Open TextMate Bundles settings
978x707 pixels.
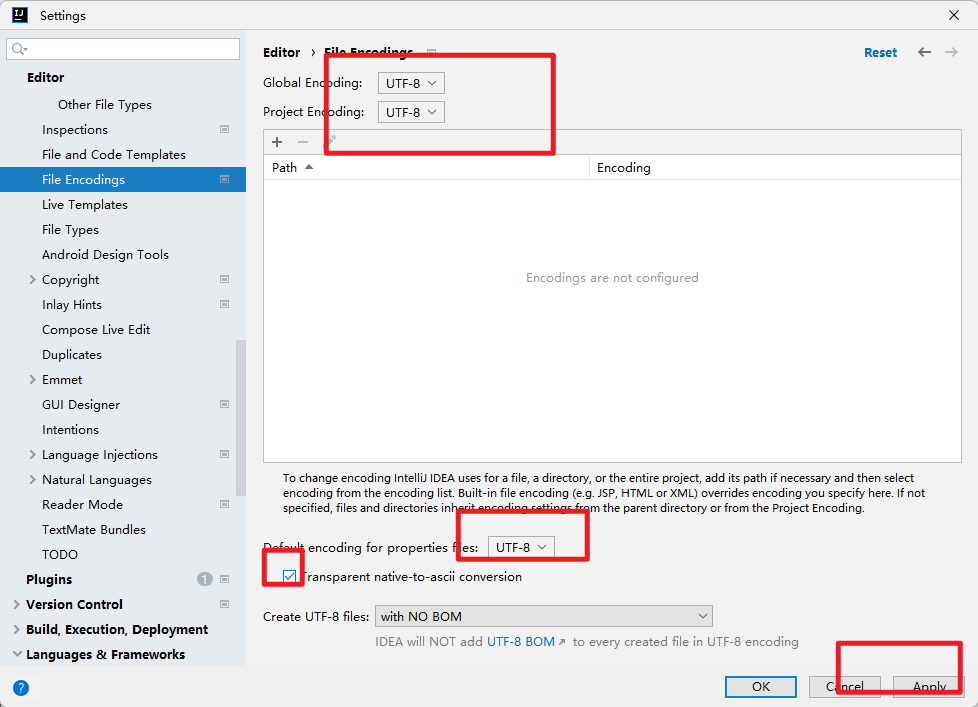coord(94,529)
